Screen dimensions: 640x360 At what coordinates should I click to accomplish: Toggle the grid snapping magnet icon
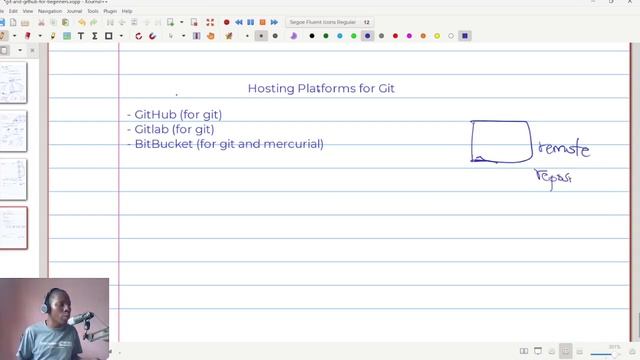[x=152, y=36]
